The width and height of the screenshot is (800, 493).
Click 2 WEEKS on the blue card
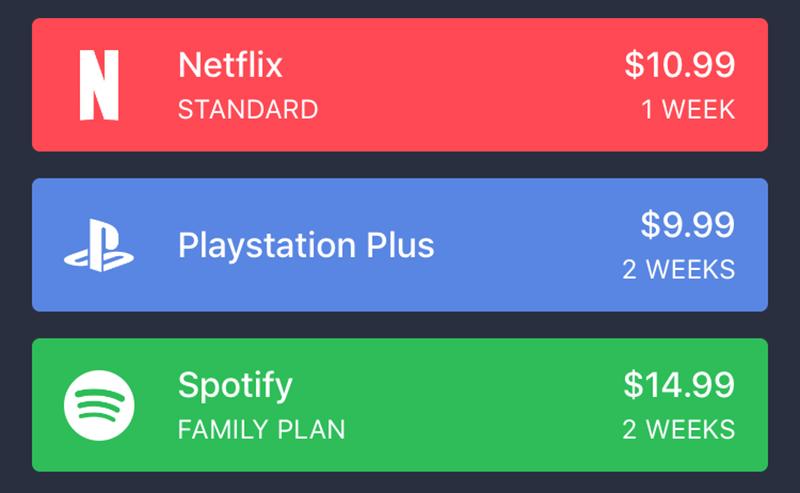678,270
